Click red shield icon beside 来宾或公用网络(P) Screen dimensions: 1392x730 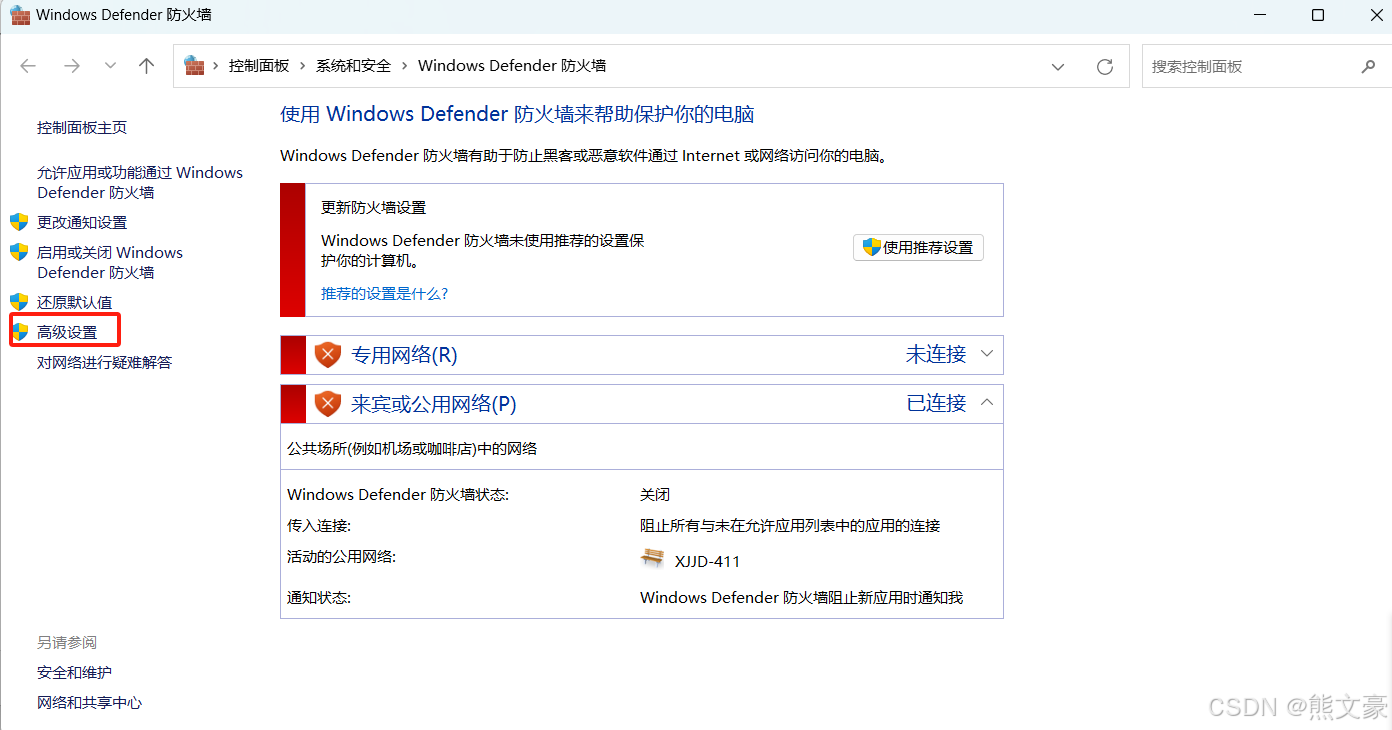(328, 404)
